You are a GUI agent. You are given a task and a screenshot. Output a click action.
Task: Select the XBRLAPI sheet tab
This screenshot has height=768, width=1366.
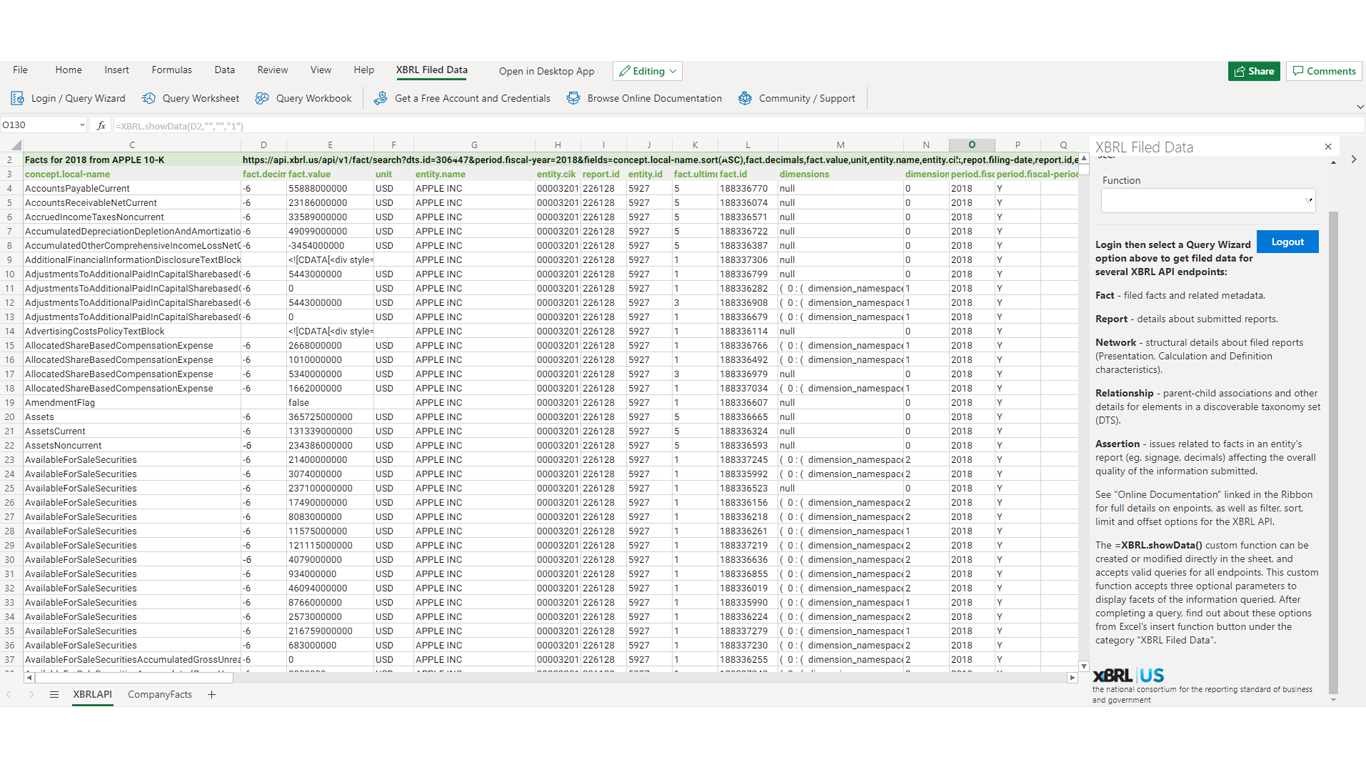pos(92,694)
